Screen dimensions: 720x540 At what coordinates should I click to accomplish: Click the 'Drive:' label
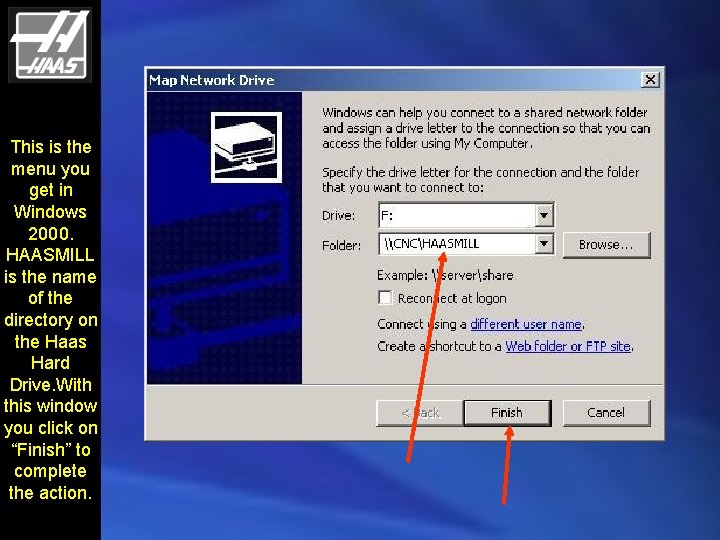click(338, 215)
